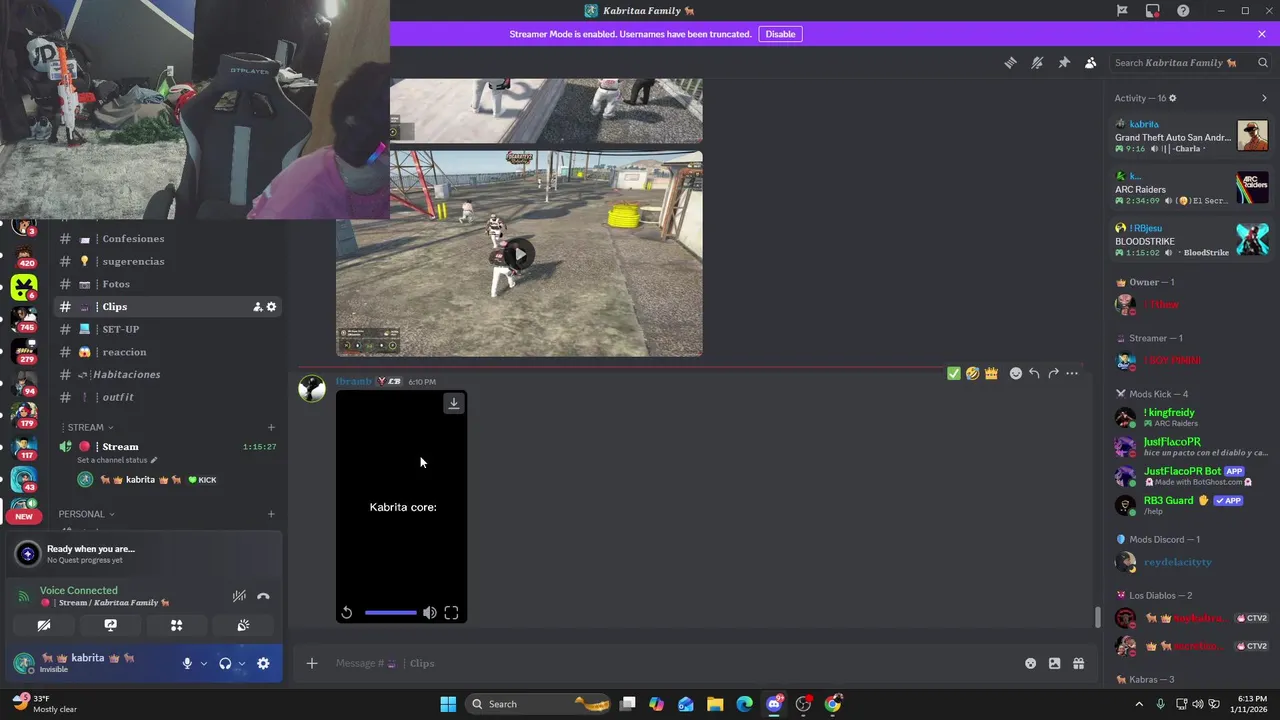
Task: Collapse the PERSONAL category
Action: pyautogui.click(x=86, y=514)
